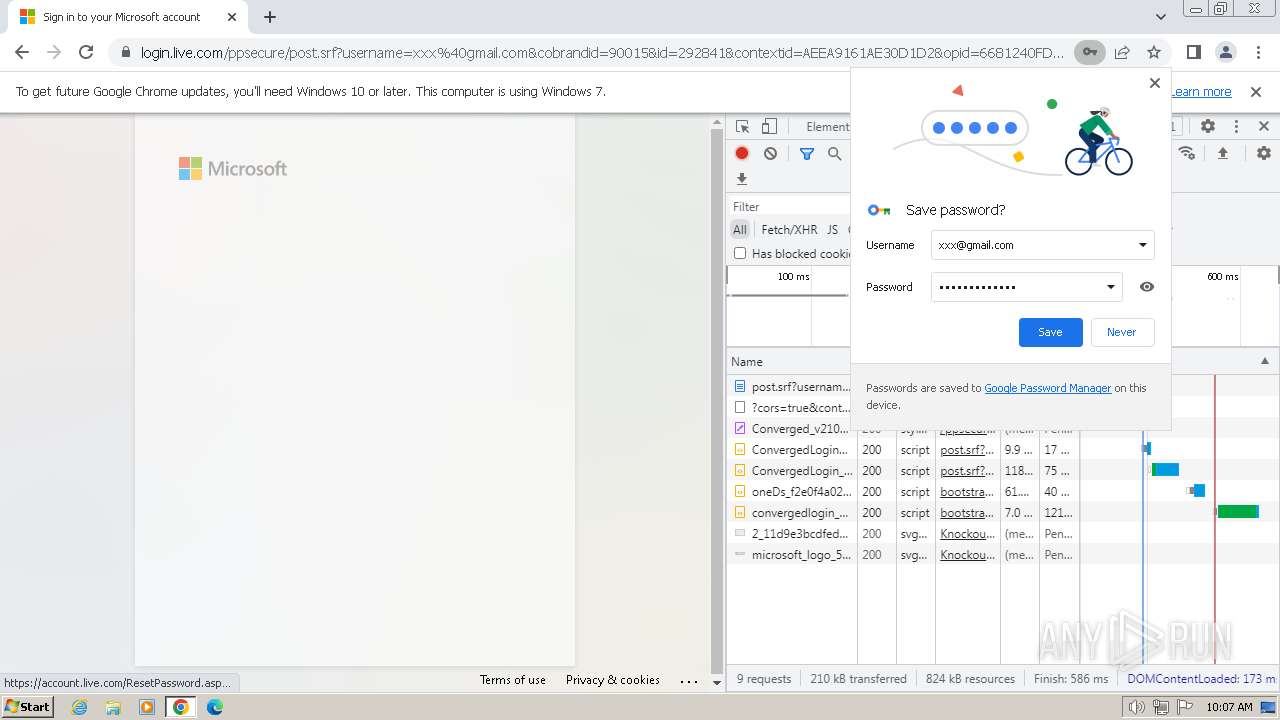Screen dimensions: 1280x720
Task: Open Network panel settings gear
Action: (1264, 153)
